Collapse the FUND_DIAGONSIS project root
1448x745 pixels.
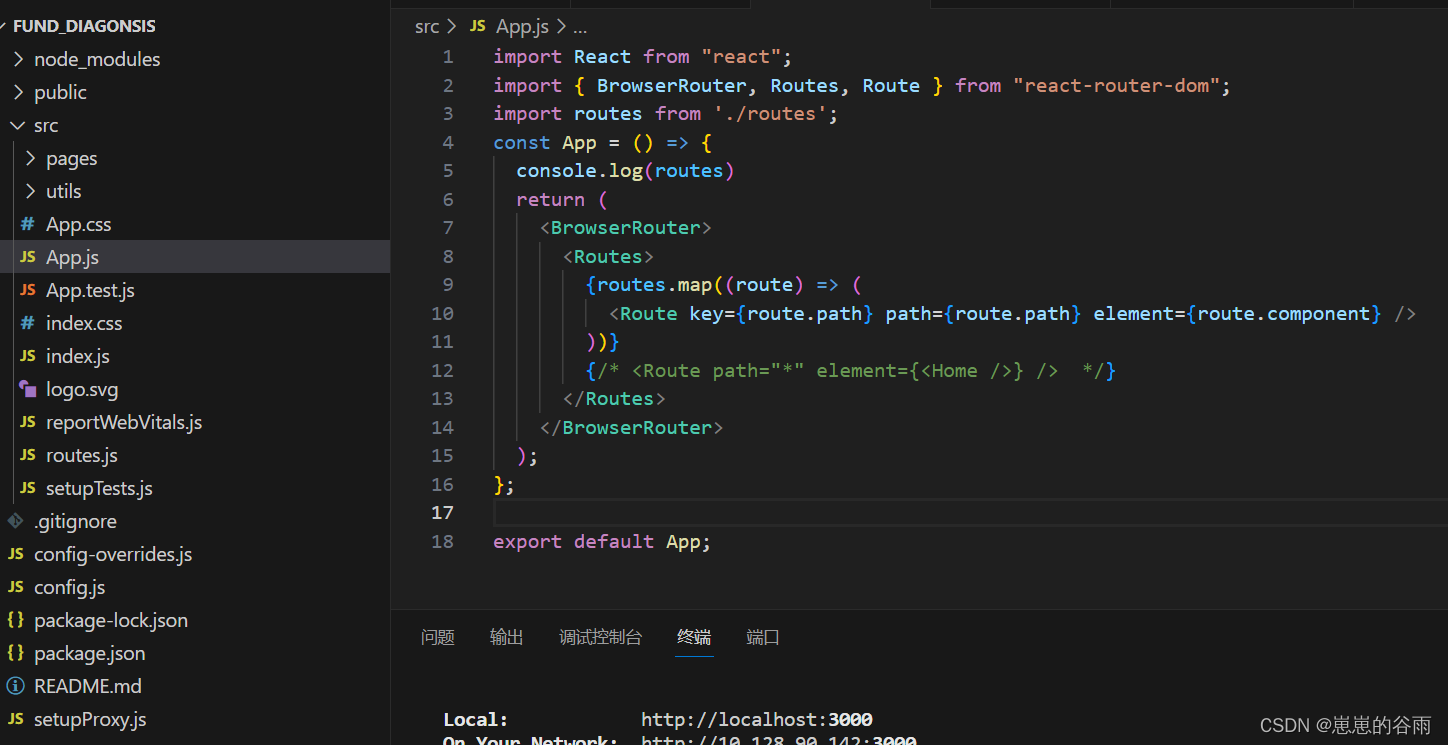4,26
